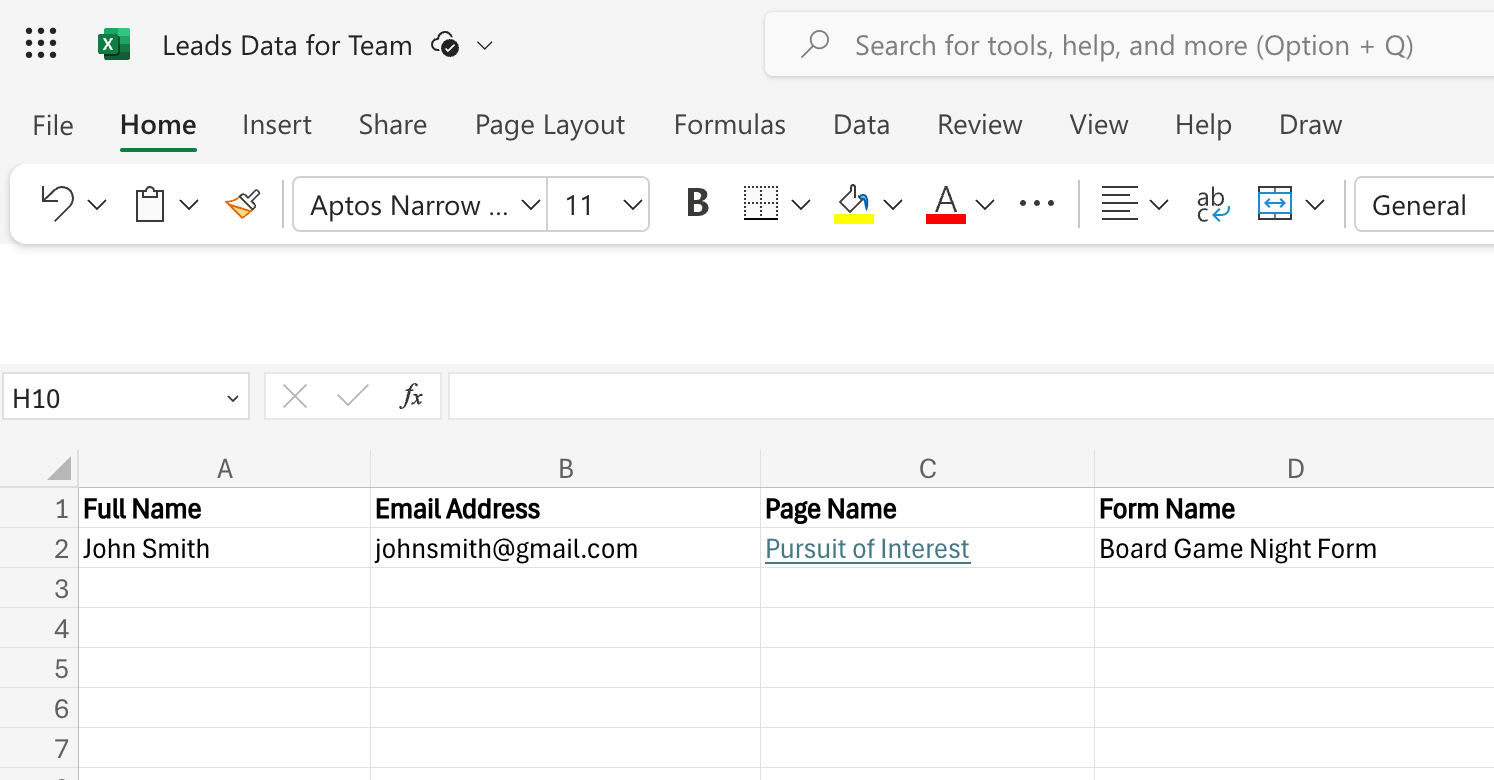This screenshot has height=780, width=1494.
Task: Apply the yellow fill color
Action: tap(853, 204)
